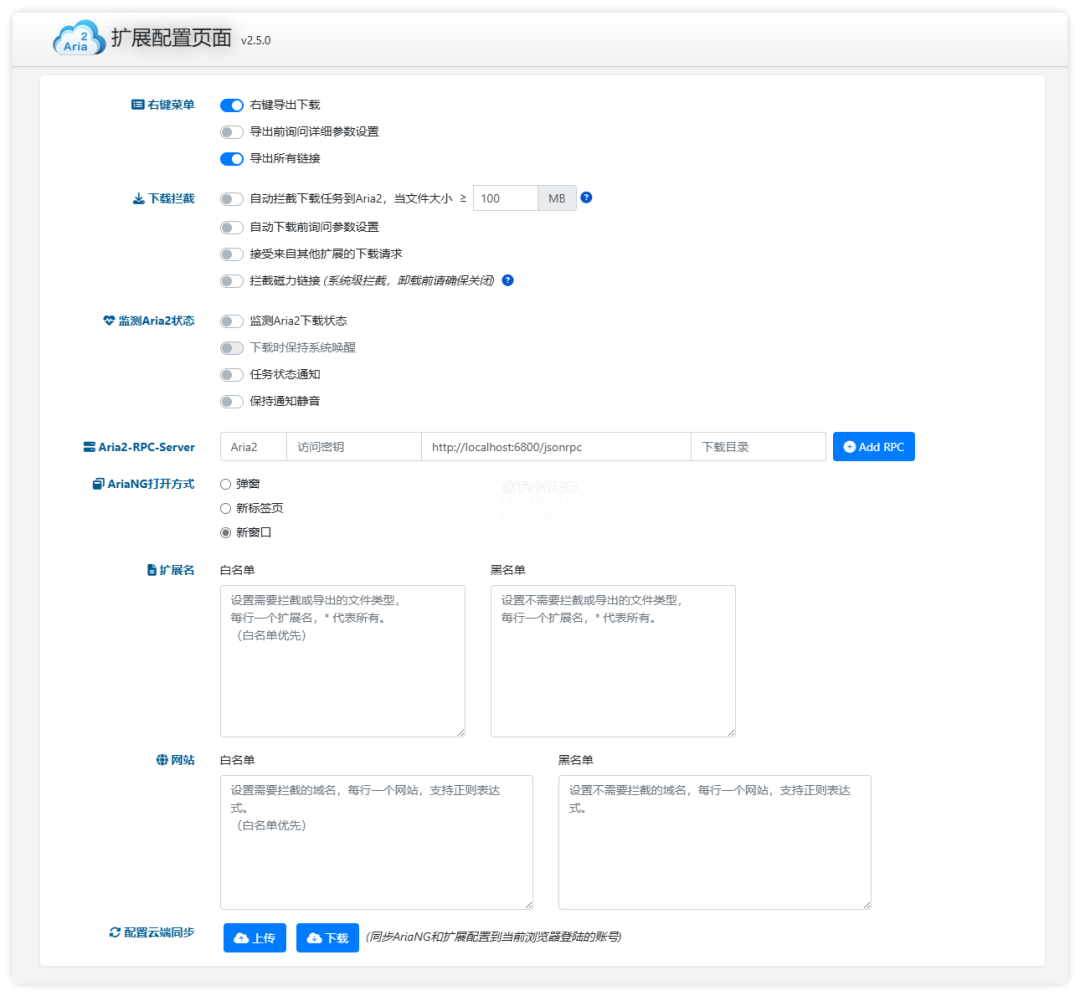Click the file icon next to 扩展名

point(152,570)
